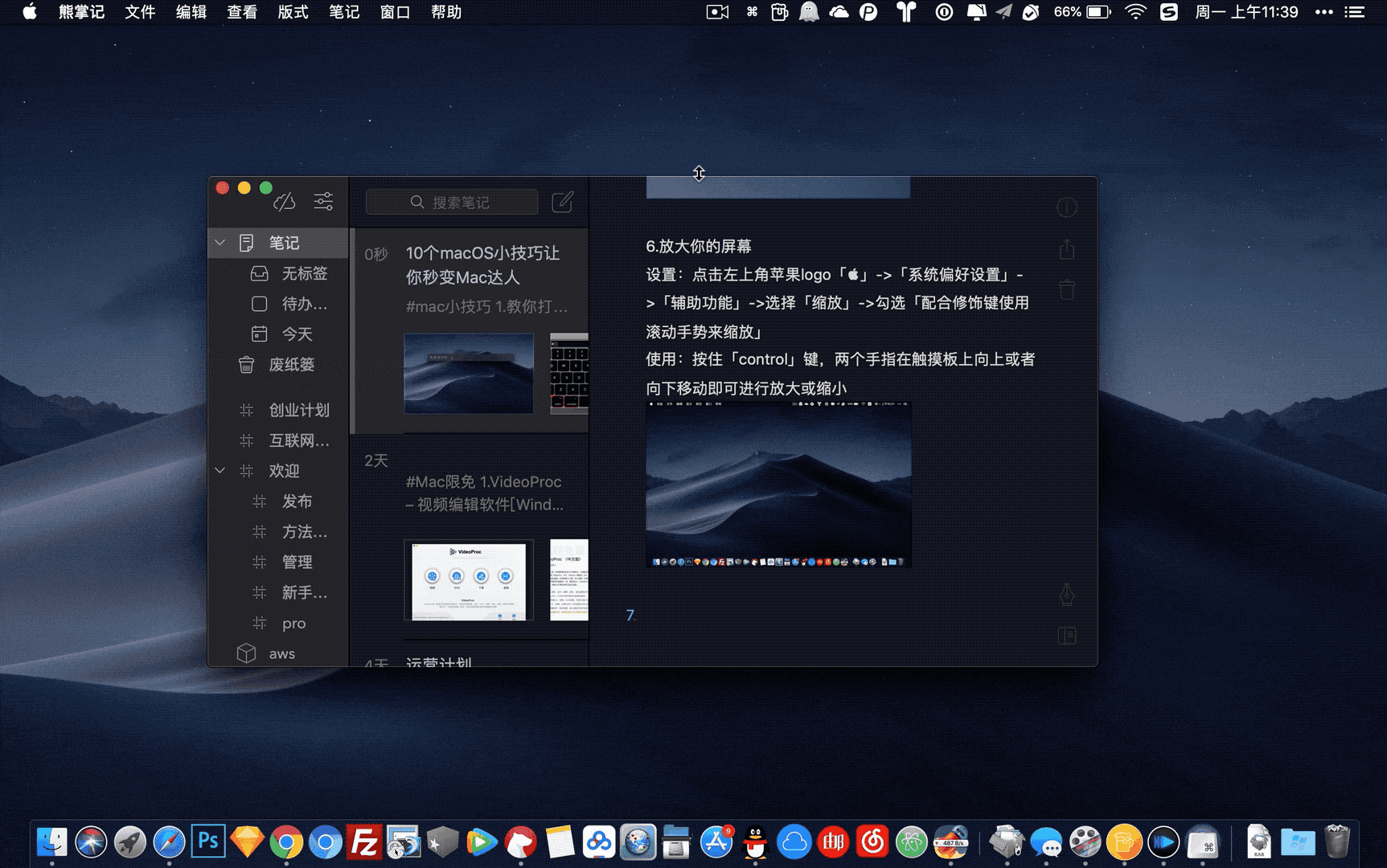The image size is (1387, 868).
Task: Collapse the 笔记 section chevron
Action: pos(220,243)
